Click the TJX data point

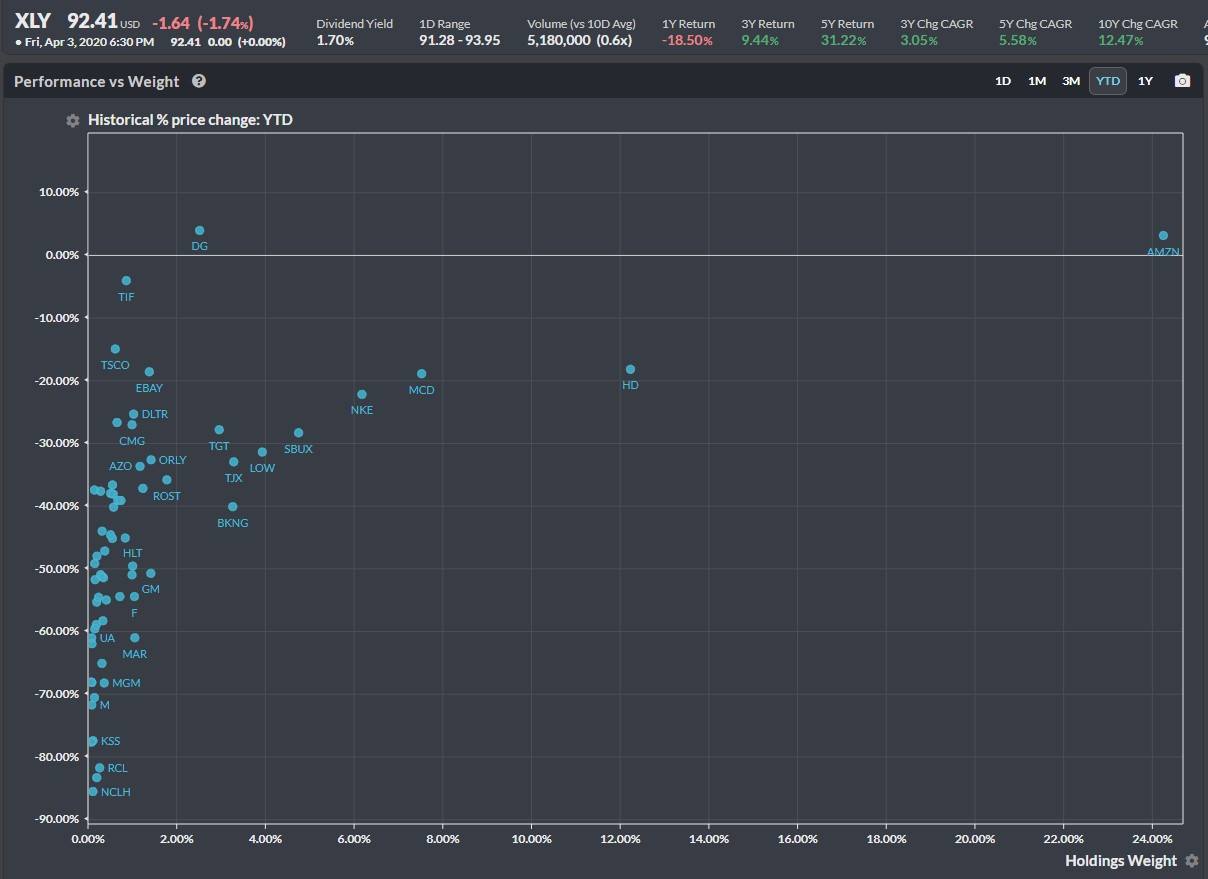coord(234,462)
